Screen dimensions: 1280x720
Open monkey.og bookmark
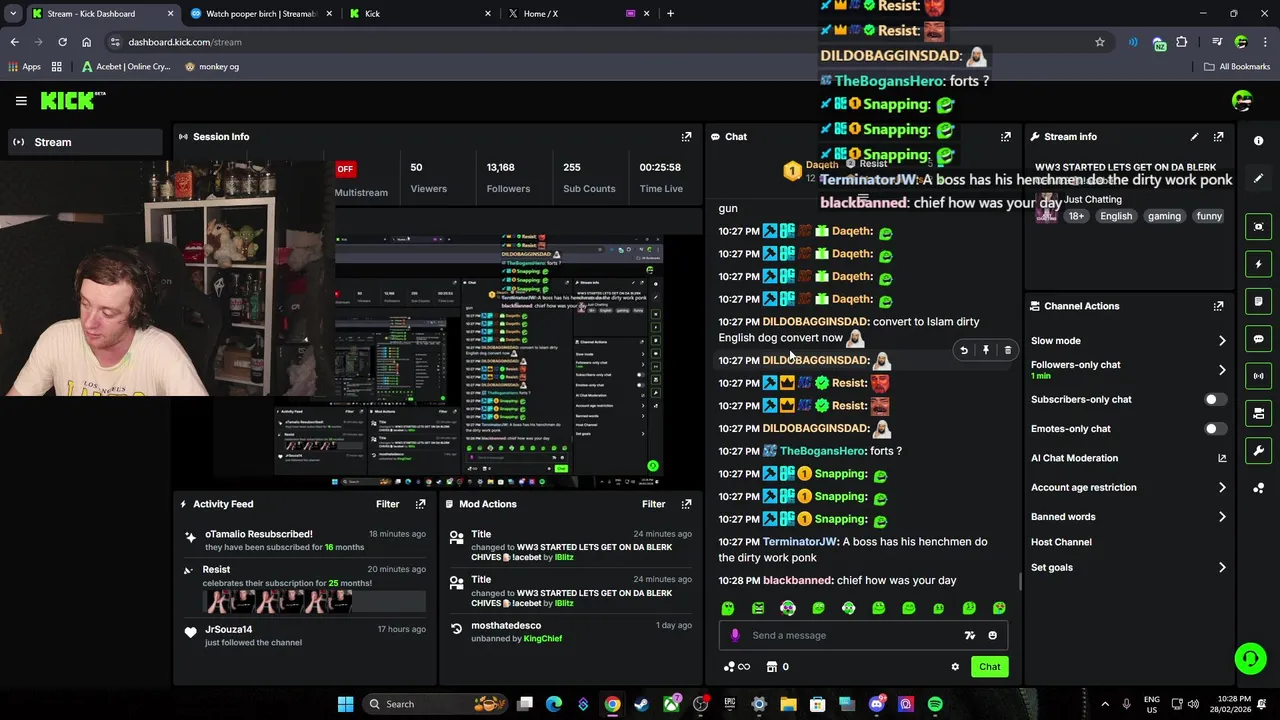coord(212,67)
